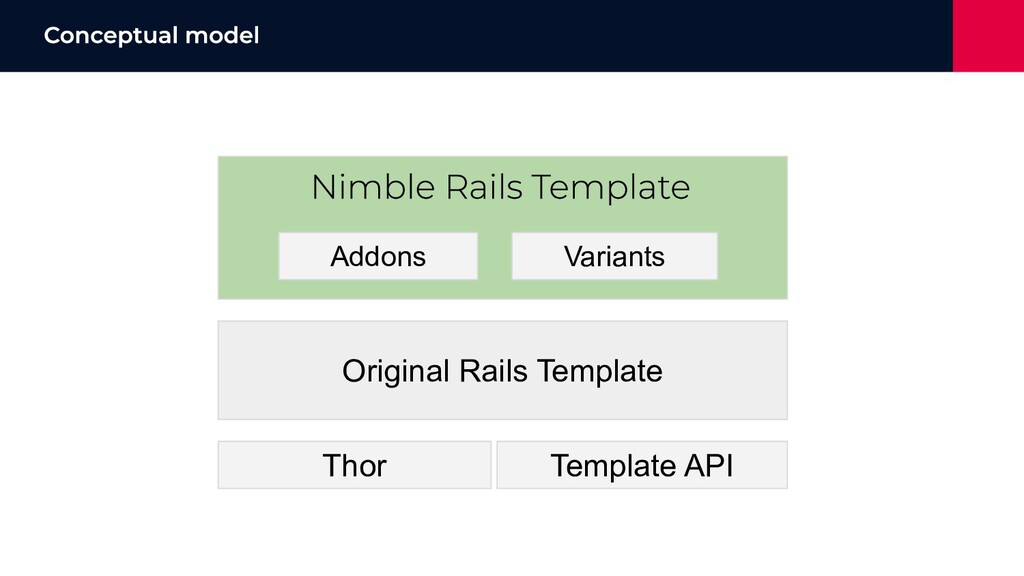This screenshot has width=1024, height=576.
Task: Click word Template in Original Rails Template
Action: coord(600,372)
